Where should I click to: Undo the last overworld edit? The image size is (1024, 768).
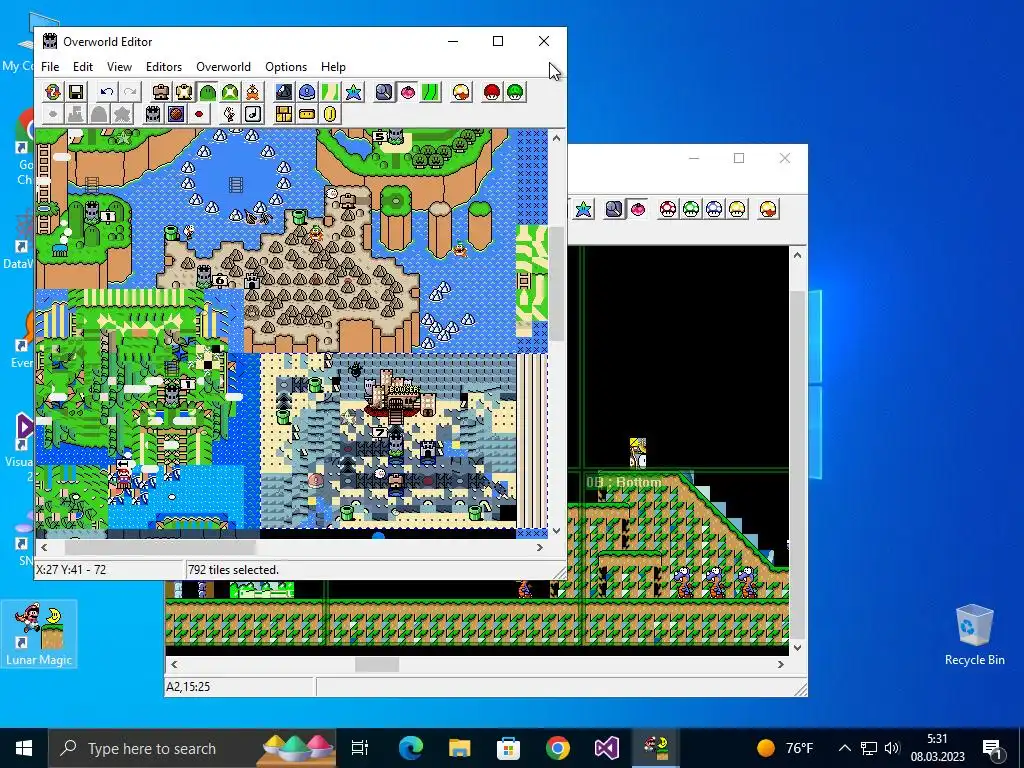[106, 92]
